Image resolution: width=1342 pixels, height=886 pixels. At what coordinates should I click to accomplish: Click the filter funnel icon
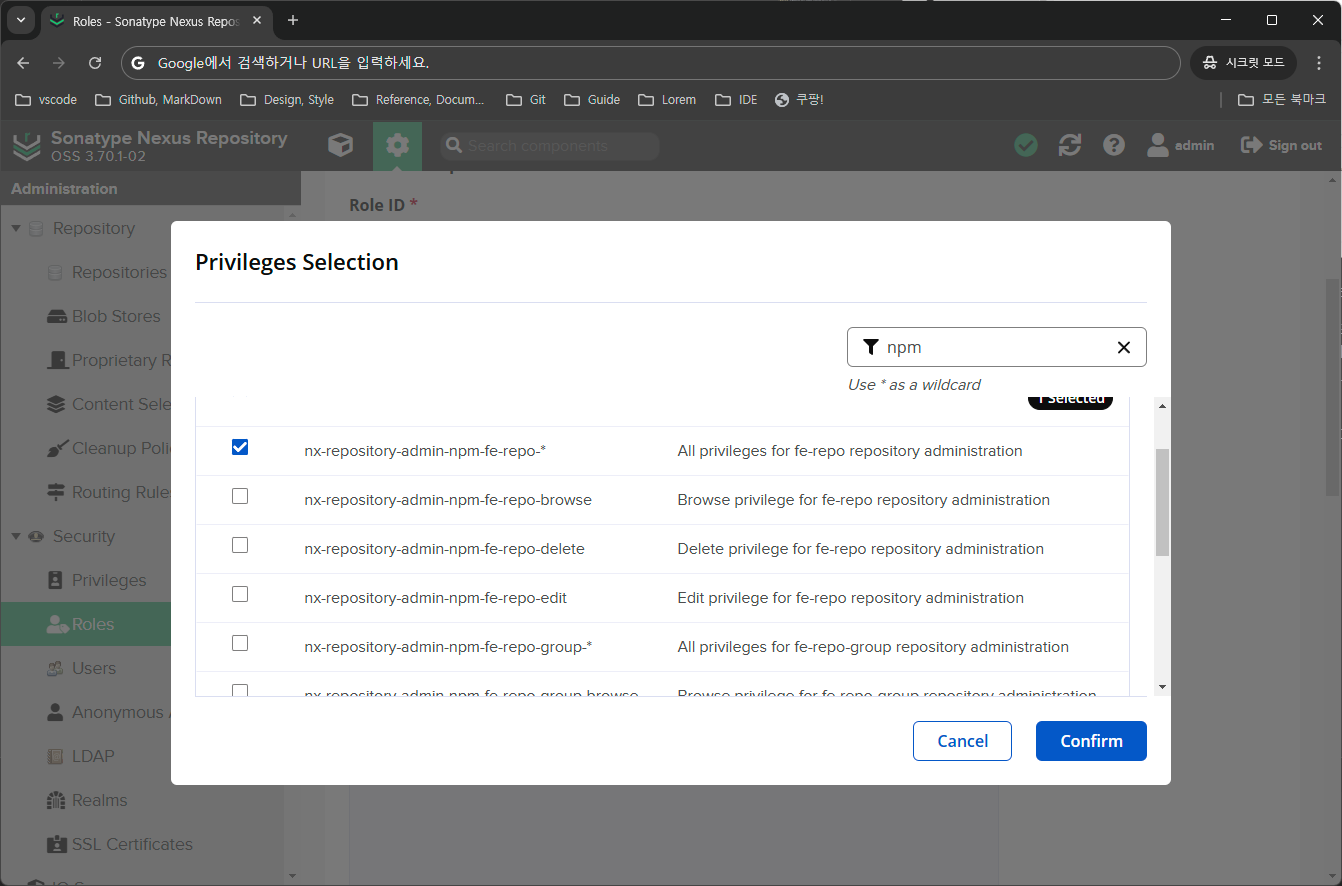click(x=870, y=347)
